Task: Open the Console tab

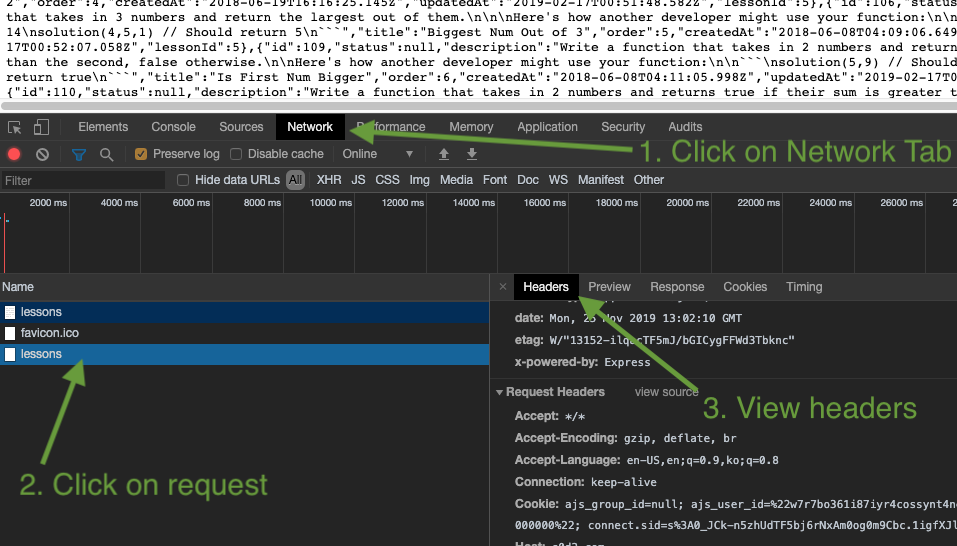Action: pyautogui.click(x=173, y=127)
